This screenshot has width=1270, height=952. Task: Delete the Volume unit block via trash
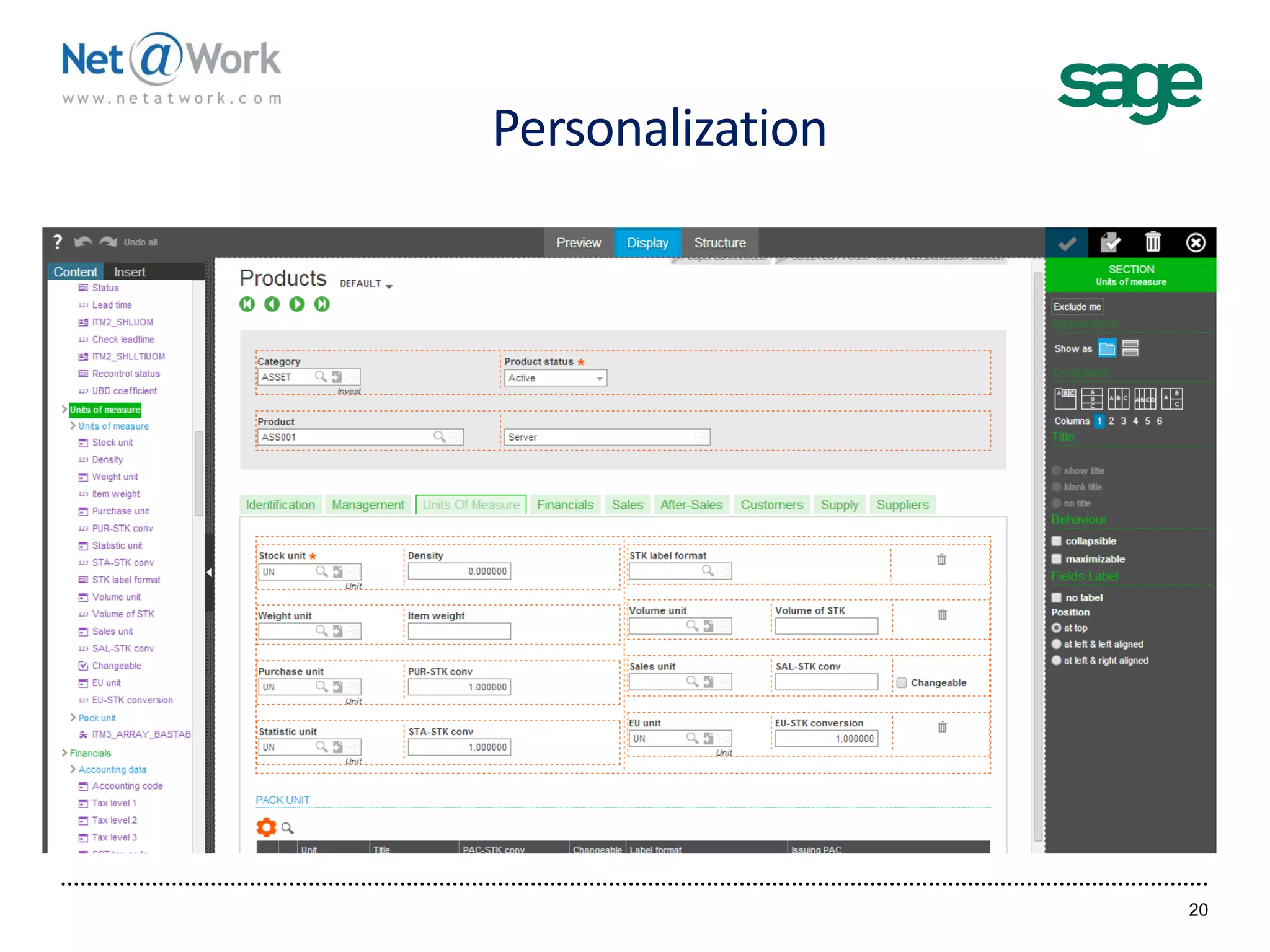point(942,615)
